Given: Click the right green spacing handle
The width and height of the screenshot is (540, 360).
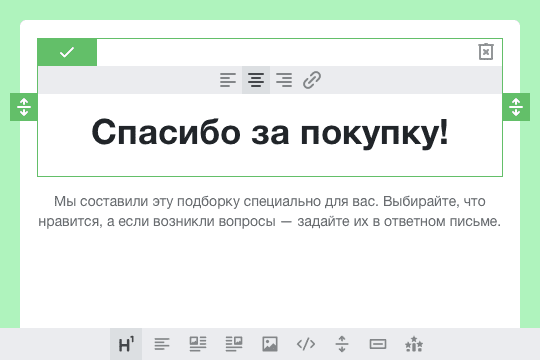Looking at the screenshot, I should pos(516,107).
